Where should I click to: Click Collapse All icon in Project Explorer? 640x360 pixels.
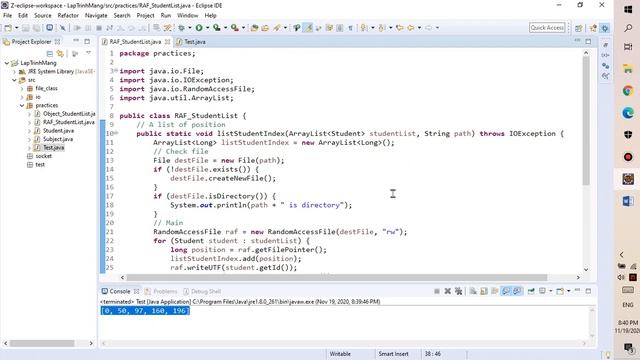point(50,54)
